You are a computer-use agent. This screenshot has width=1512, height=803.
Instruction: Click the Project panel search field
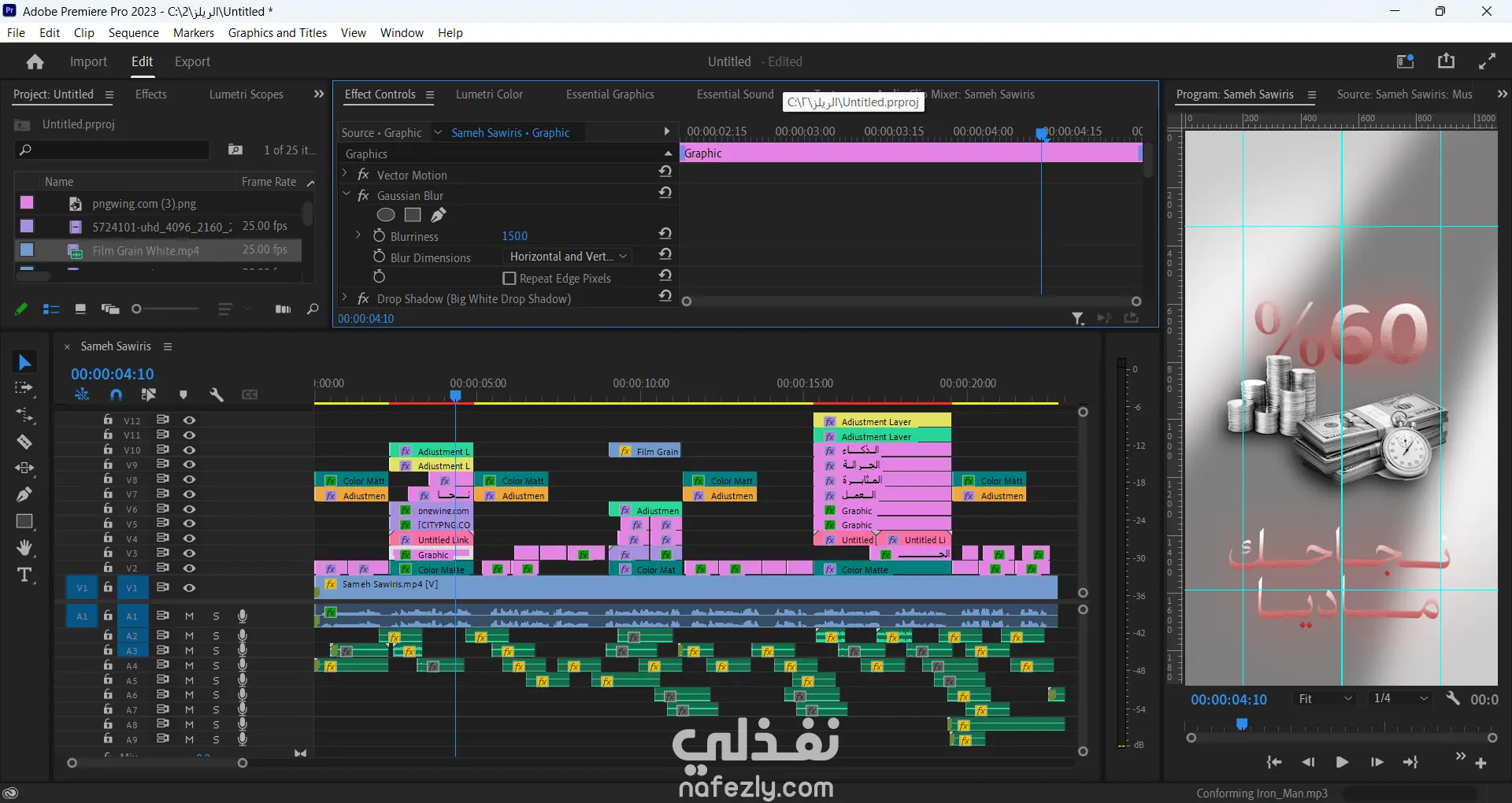pyautogui.click(x=112, y=150)
